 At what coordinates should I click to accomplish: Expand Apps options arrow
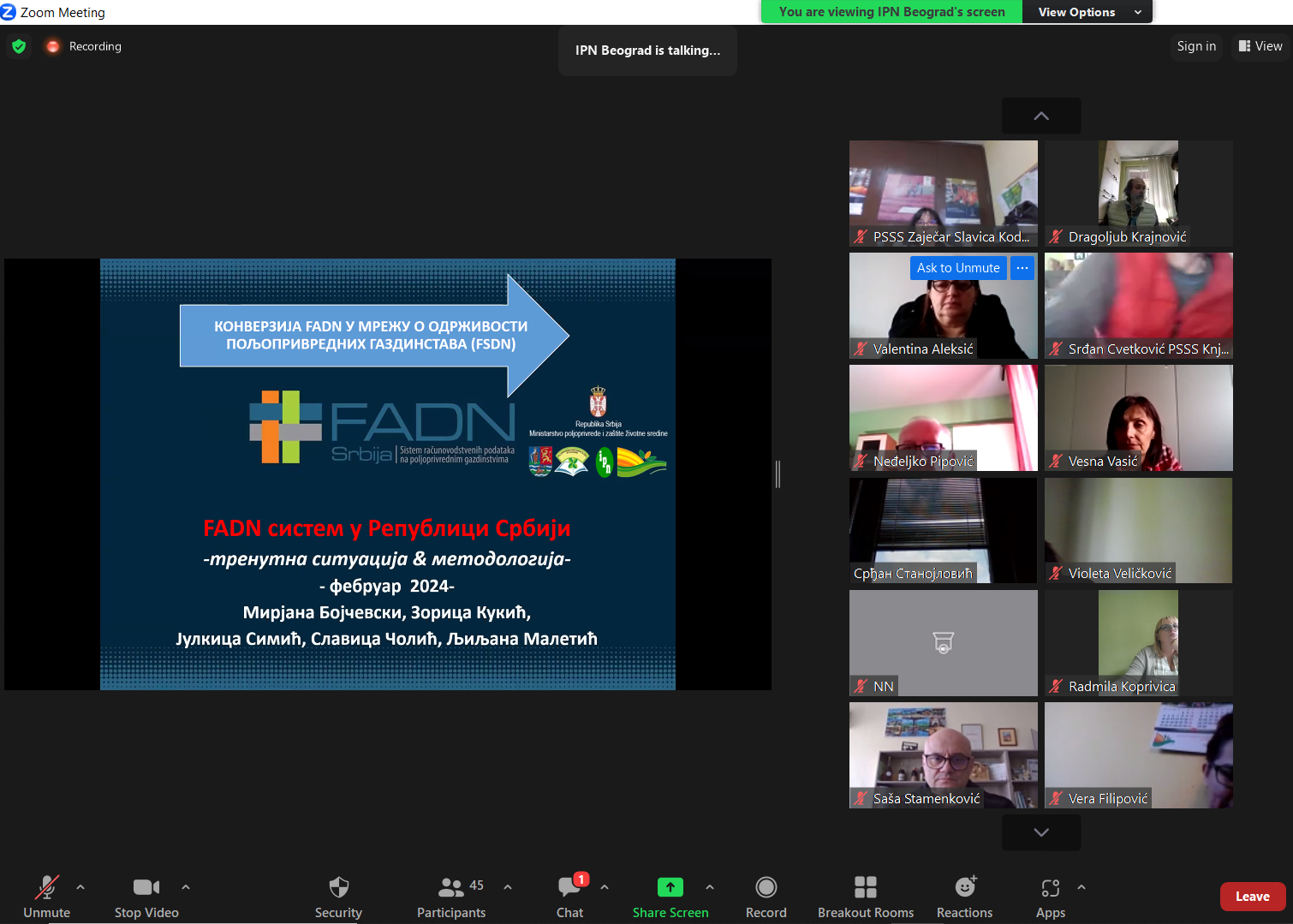tap(1081, 887)
